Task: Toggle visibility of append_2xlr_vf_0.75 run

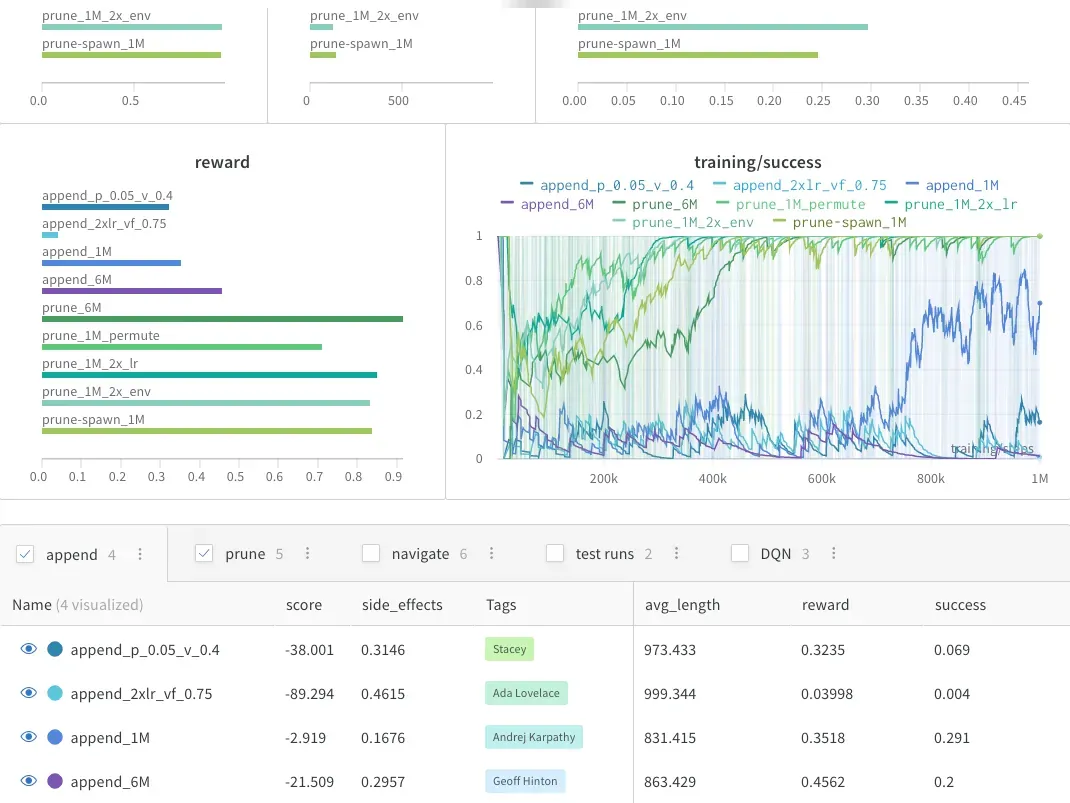Action: tap(29, 693)
